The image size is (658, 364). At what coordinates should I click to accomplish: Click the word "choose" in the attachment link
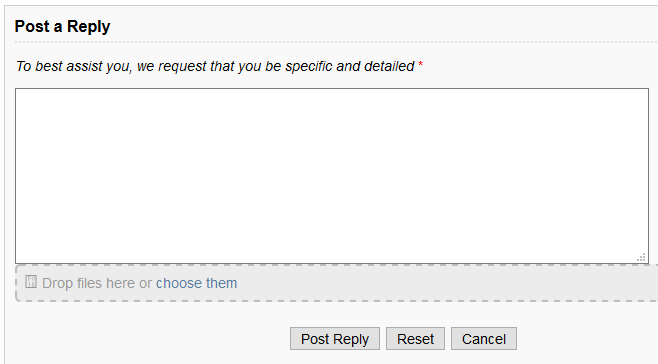pyautogui.click(x=179, y=283)
